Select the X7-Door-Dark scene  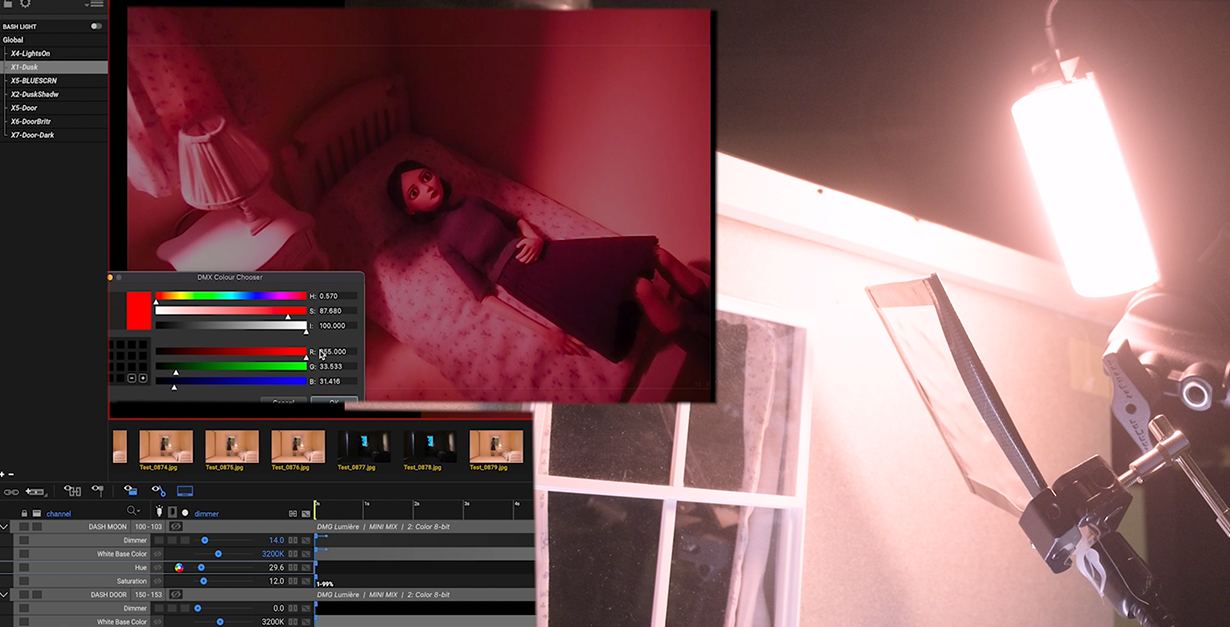[32, 134]
